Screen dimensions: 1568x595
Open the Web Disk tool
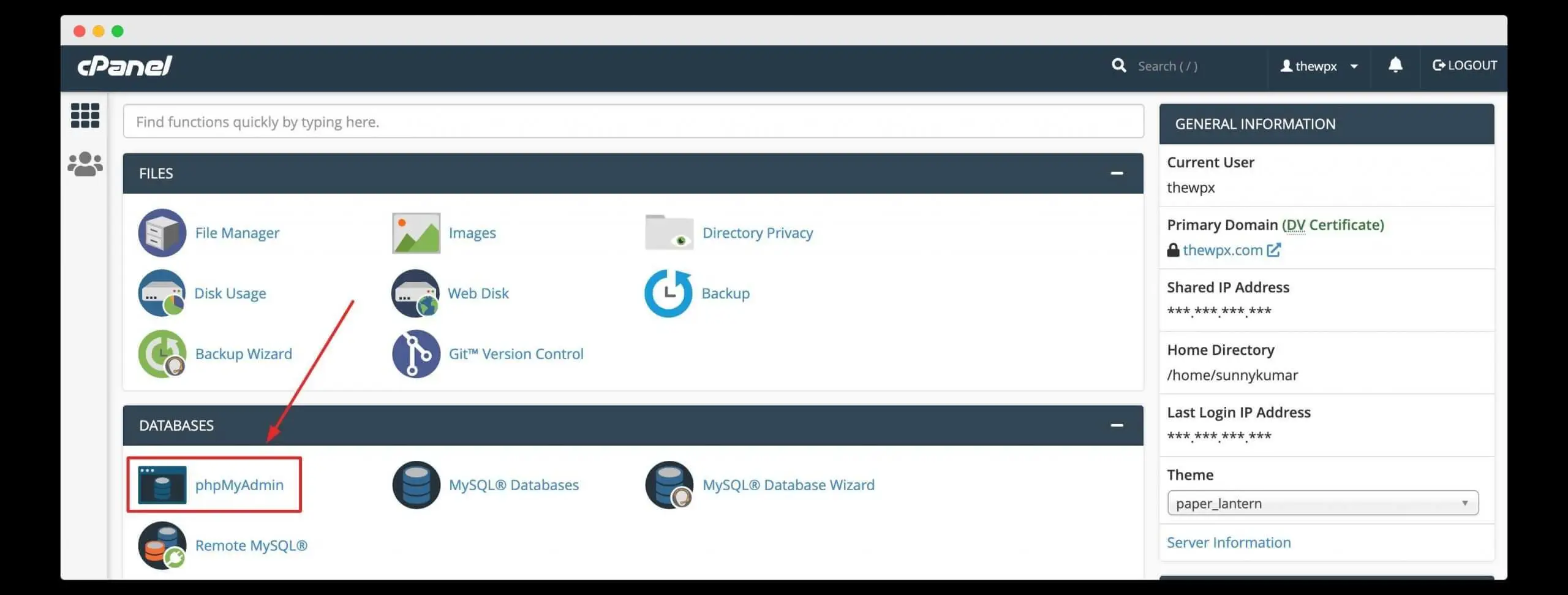coord(478,293)
